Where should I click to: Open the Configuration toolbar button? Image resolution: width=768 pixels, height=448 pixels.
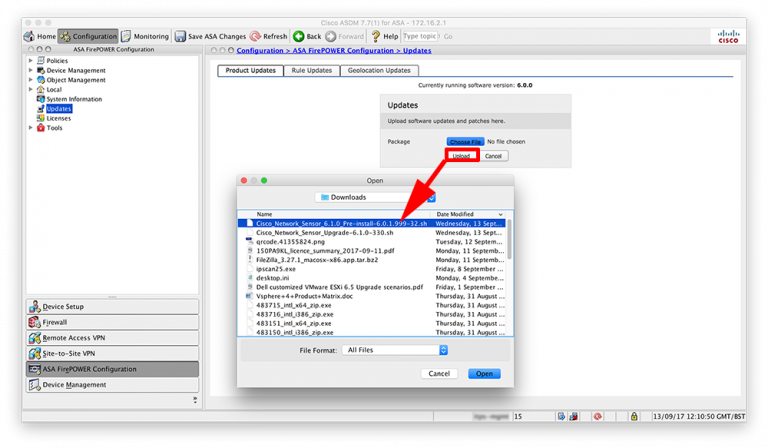click(88, 36)
